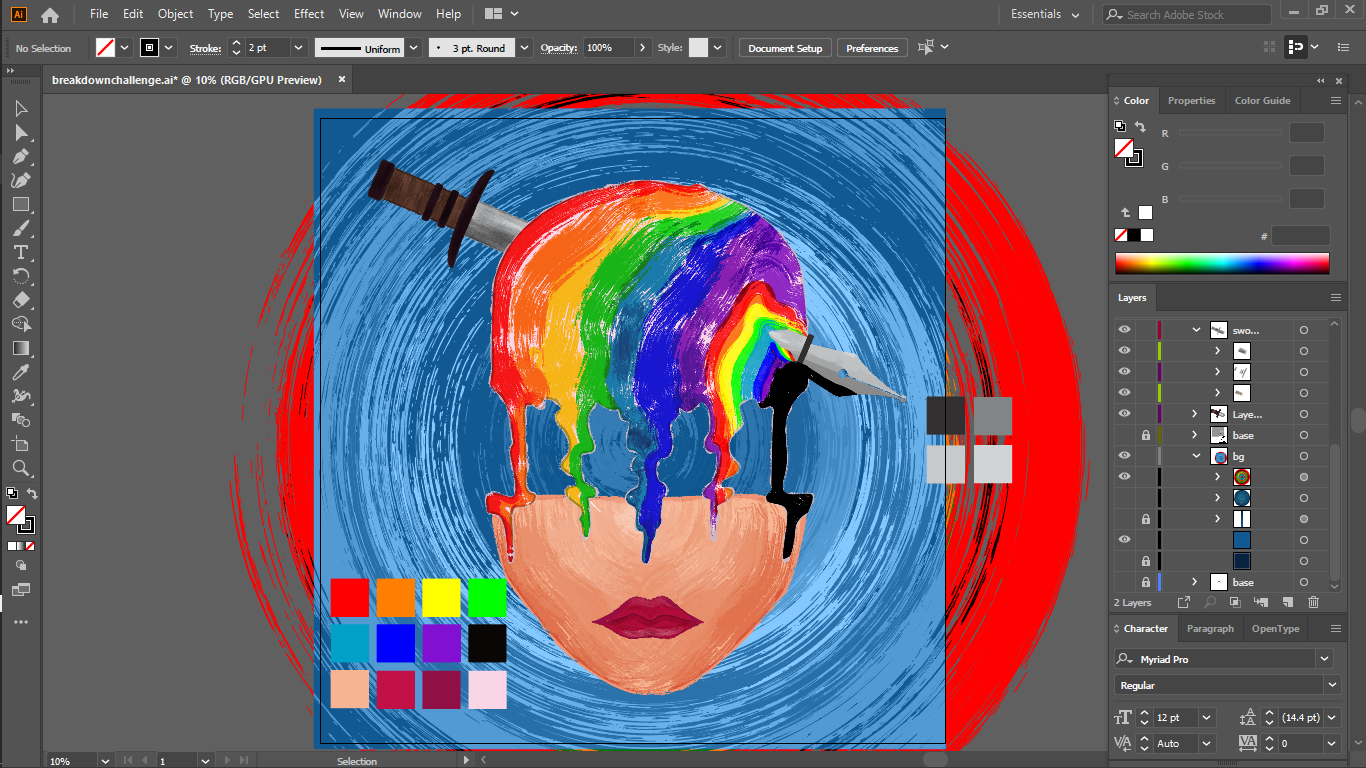Screen dimensions: 1366x768
Task: Hide the 'bg' layer eye icon
Action: coord(1124,456)
